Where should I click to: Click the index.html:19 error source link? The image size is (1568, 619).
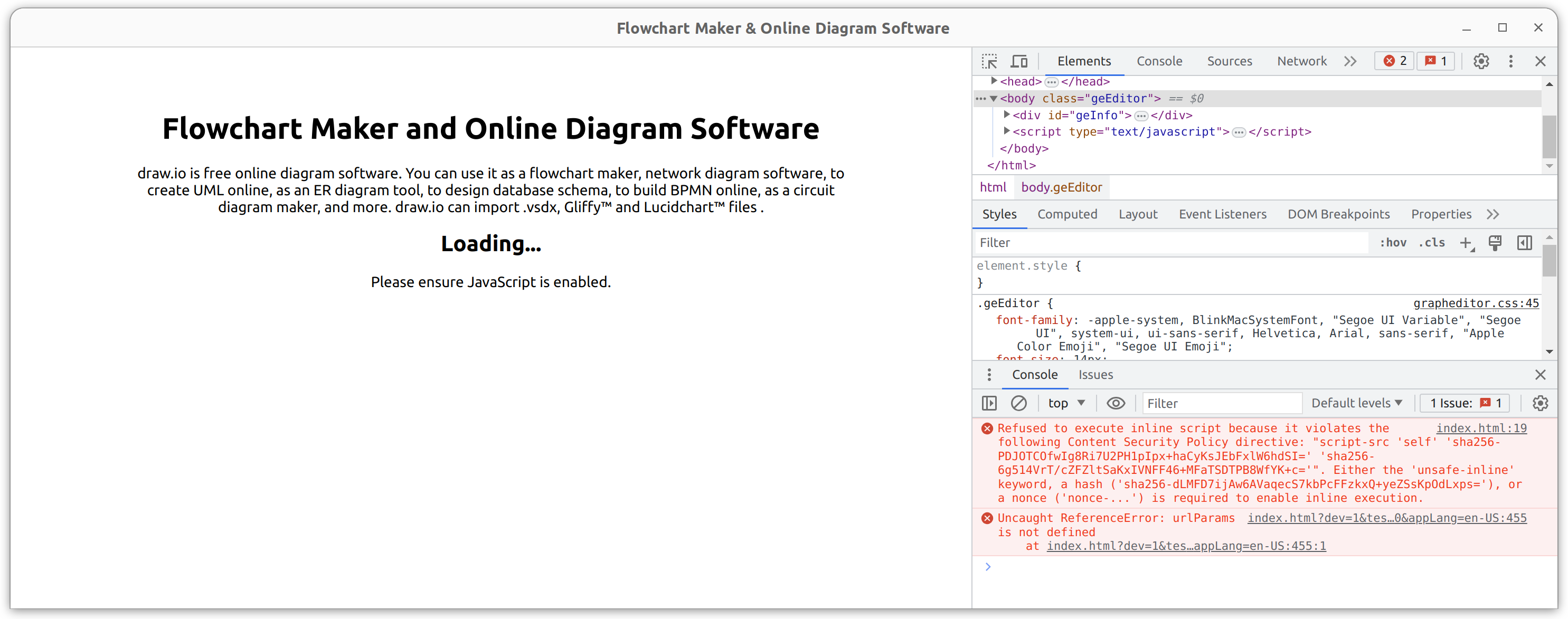click(1481, 428)
